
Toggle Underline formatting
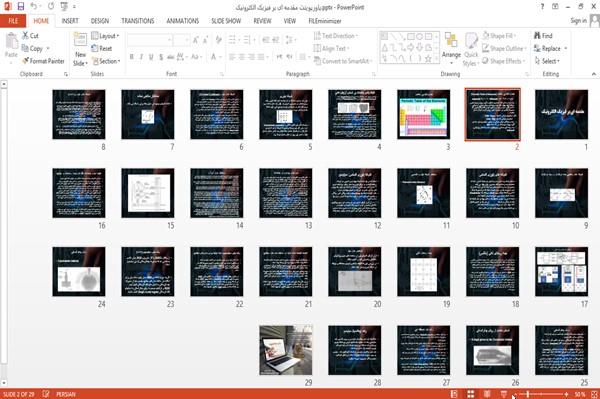click(x=151, y=57)
